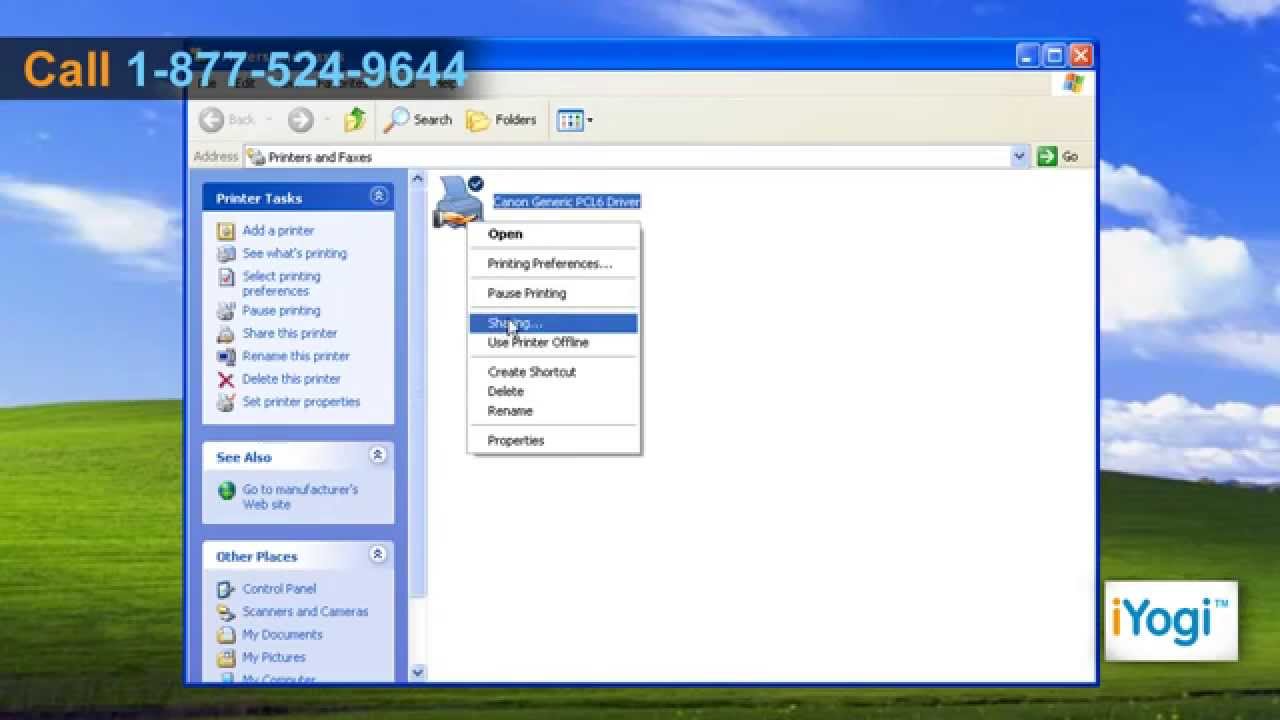Screen dimensions: 1280x720
Task: Go up one folder level icon
Action: (355, 120)
